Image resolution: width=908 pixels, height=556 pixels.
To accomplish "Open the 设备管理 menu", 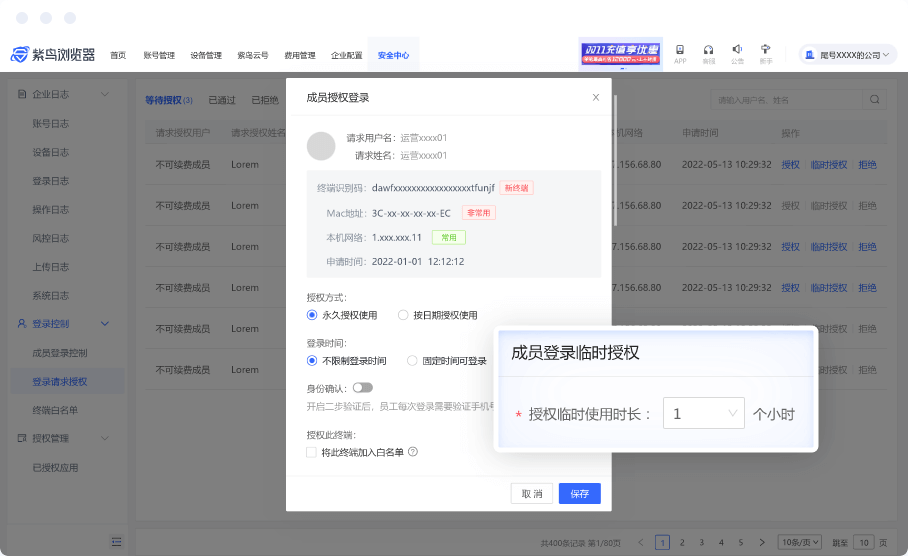I will (x=206, y=56).
